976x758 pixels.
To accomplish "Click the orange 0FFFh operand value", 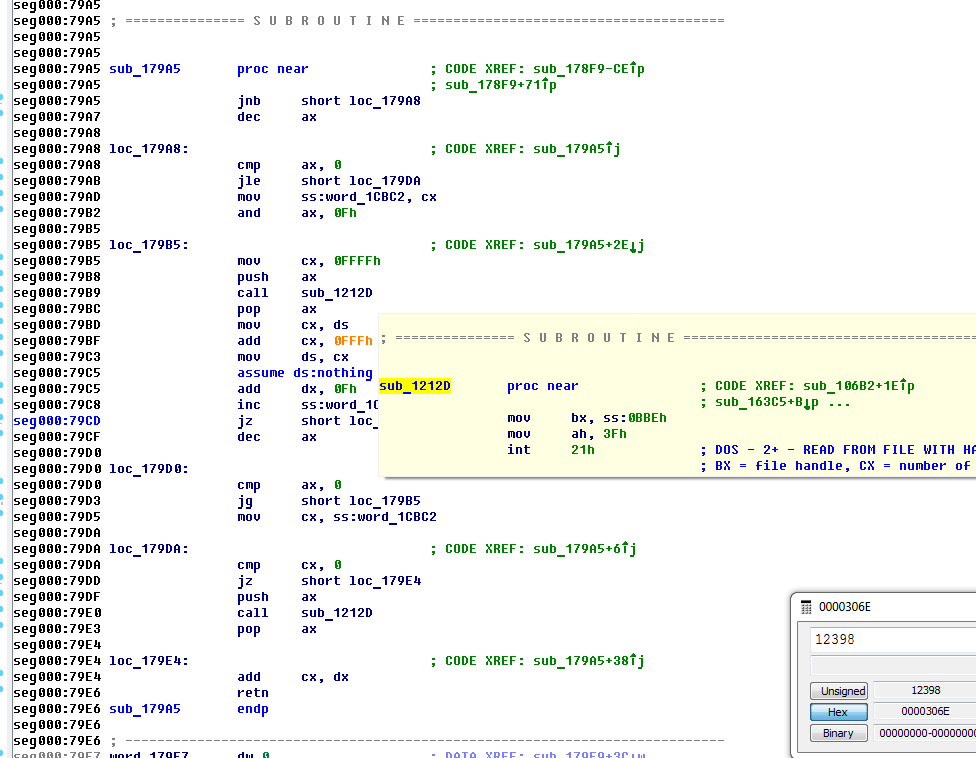I will [353, 341].
